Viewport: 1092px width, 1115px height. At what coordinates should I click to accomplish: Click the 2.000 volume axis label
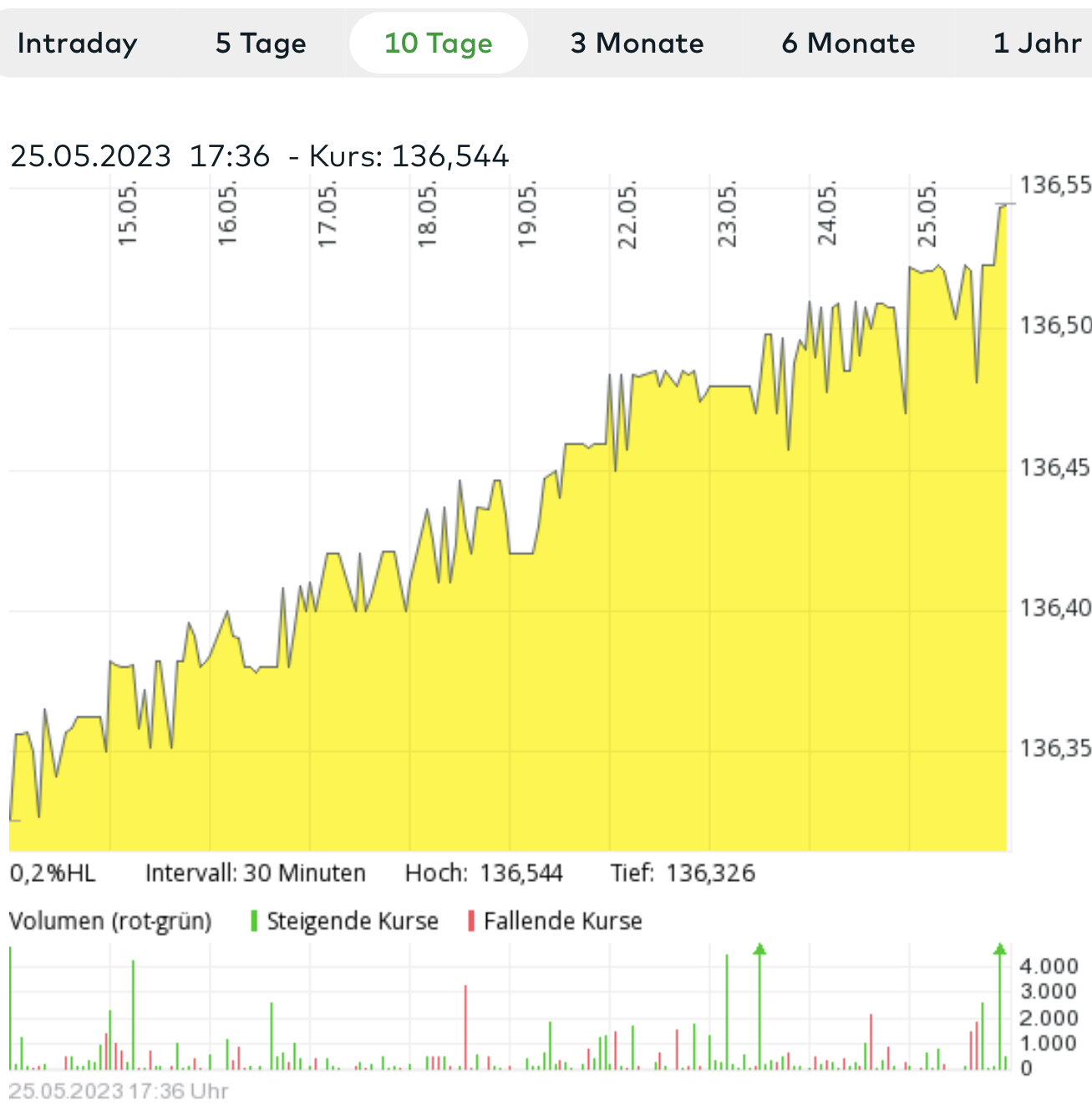coord(1049,1018)
